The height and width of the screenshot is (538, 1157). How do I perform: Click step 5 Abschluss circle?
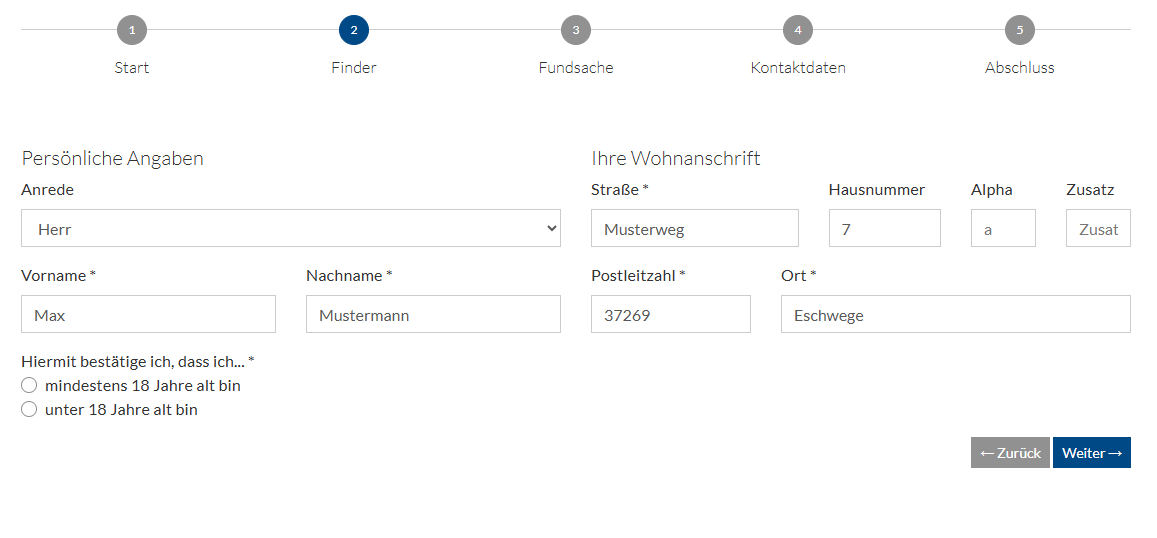[x=1020, y=30]
